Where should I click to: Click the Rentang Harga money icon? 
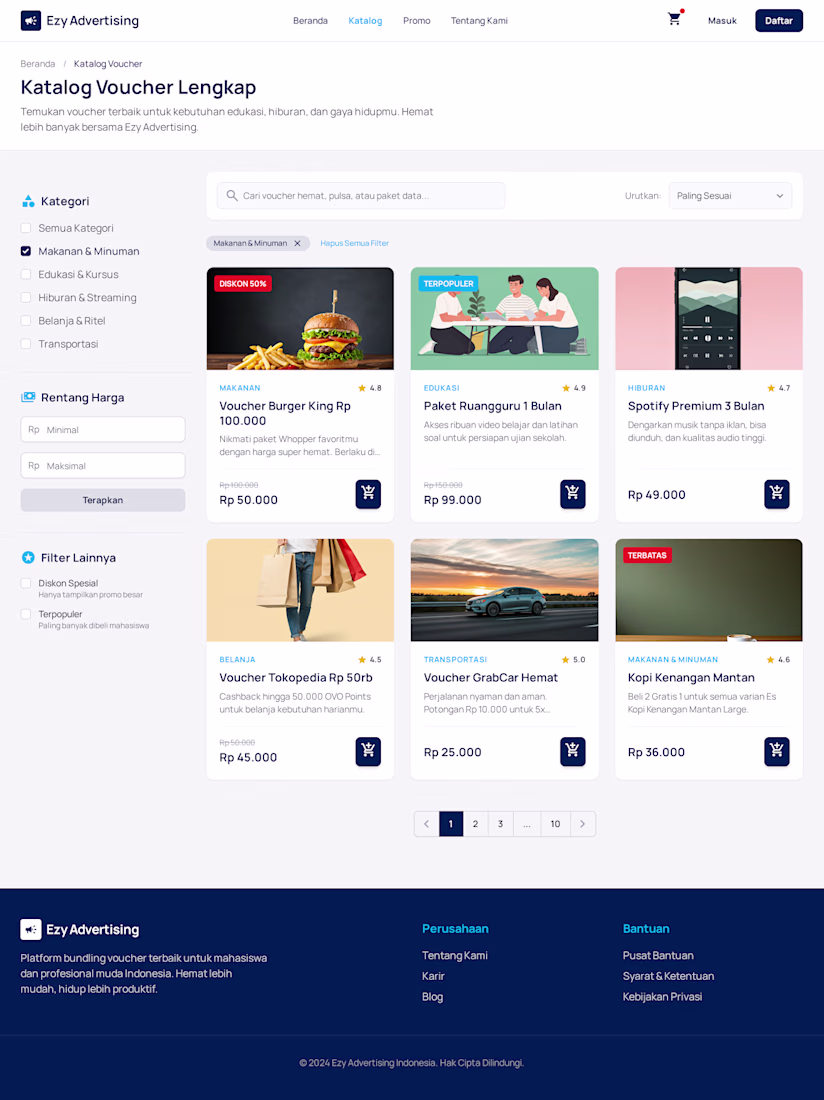tap(28, 397)
